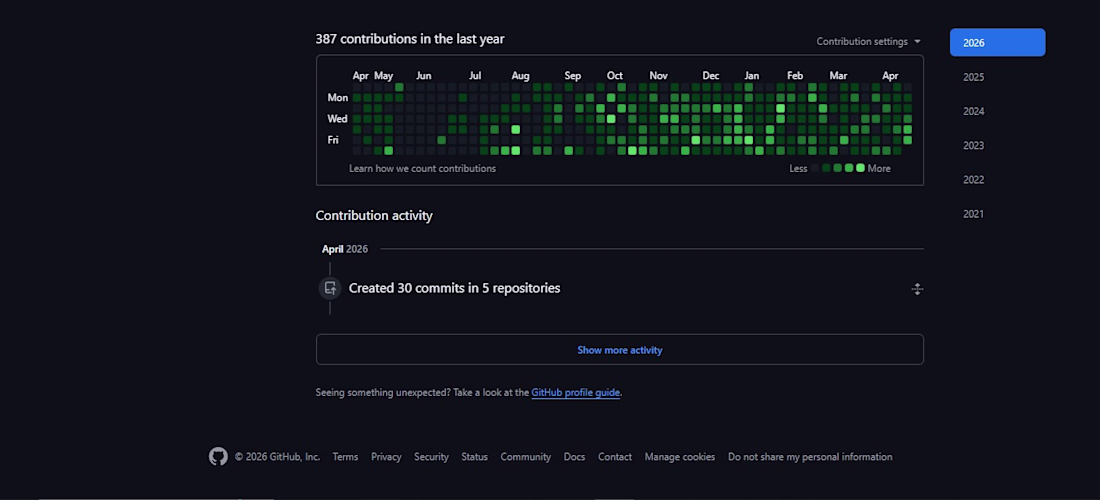Click the commits repository push icon

tap(330, 288)
